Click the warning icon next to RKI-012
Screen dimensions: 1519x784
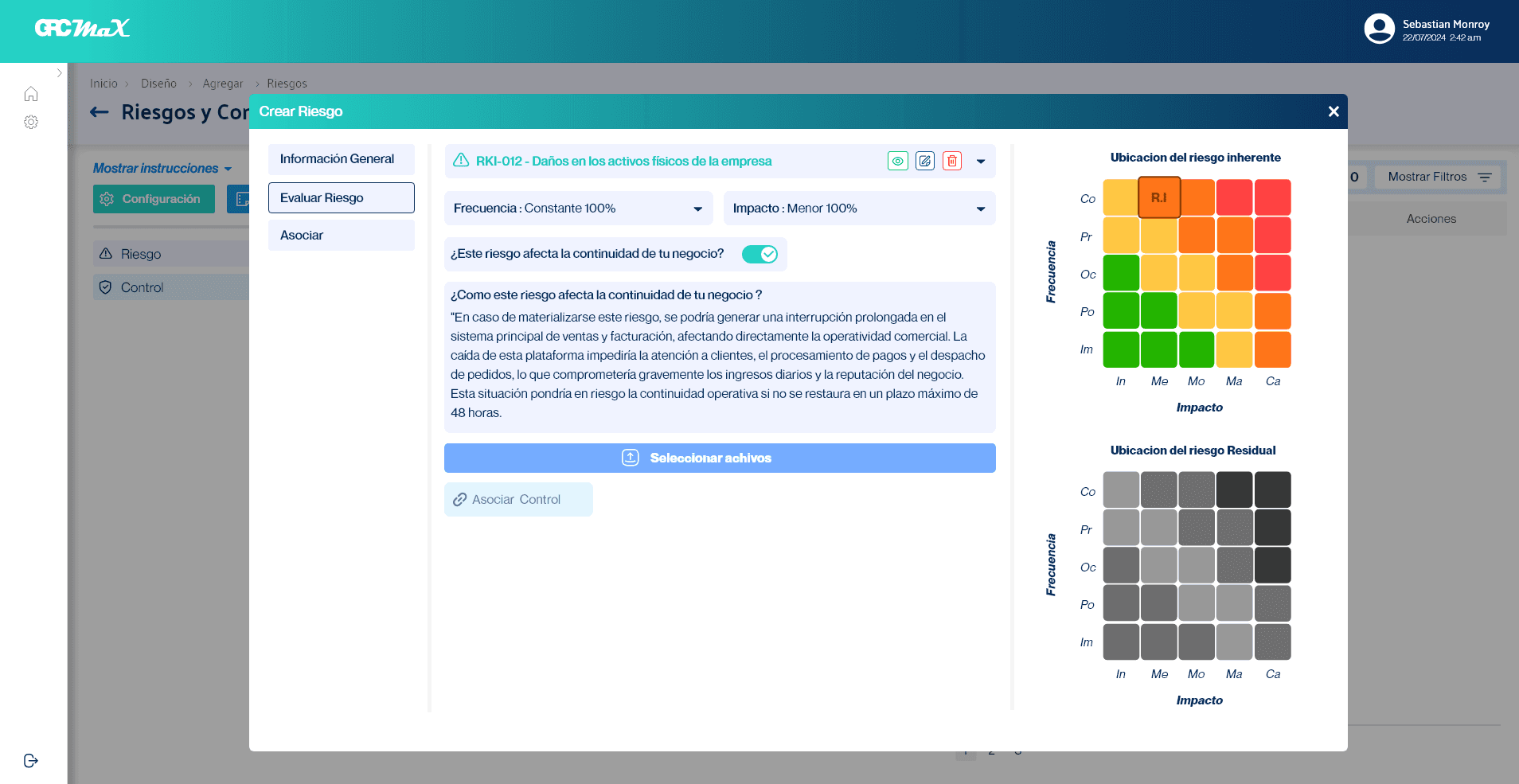[461, 160]
